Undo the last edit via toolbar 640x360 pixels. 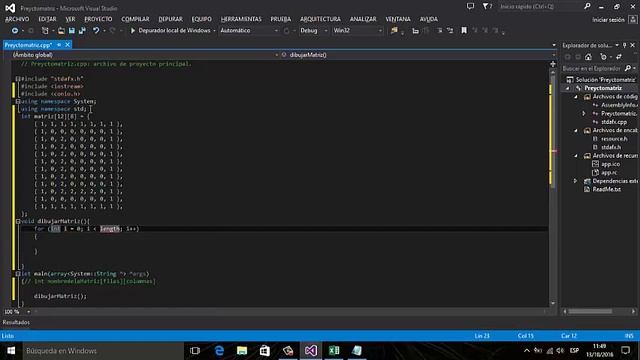point(96,31)
